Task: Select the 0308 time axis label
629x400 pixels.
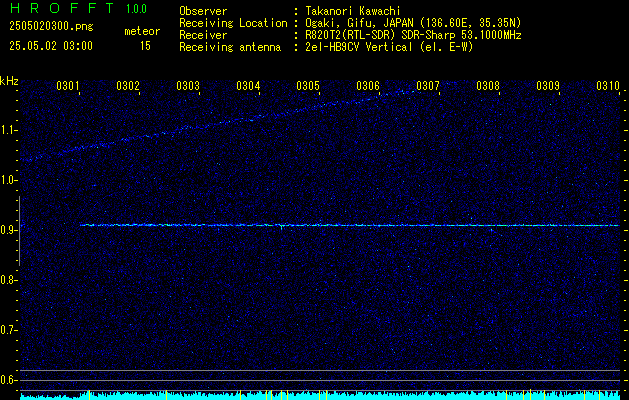Action: [x=488, y=85]
